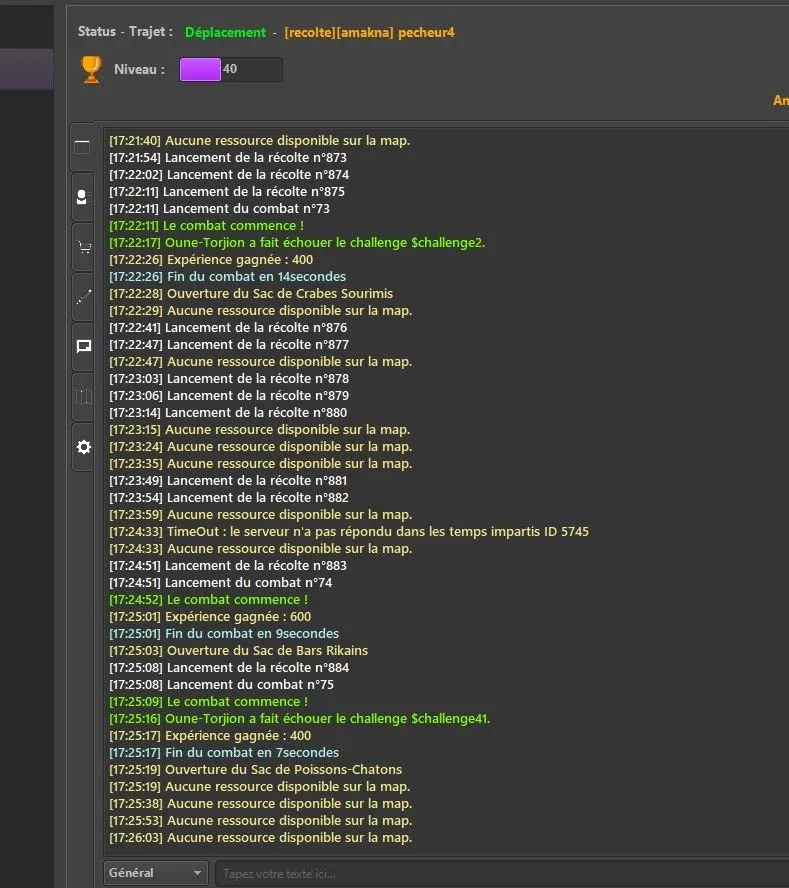Open the console log tab icon
This screenshot has width=789, height=888.
coord(83,147)
